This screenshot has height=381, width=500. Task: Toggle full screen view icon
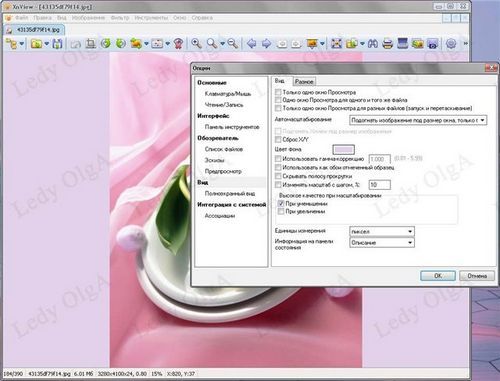[337, 43]
